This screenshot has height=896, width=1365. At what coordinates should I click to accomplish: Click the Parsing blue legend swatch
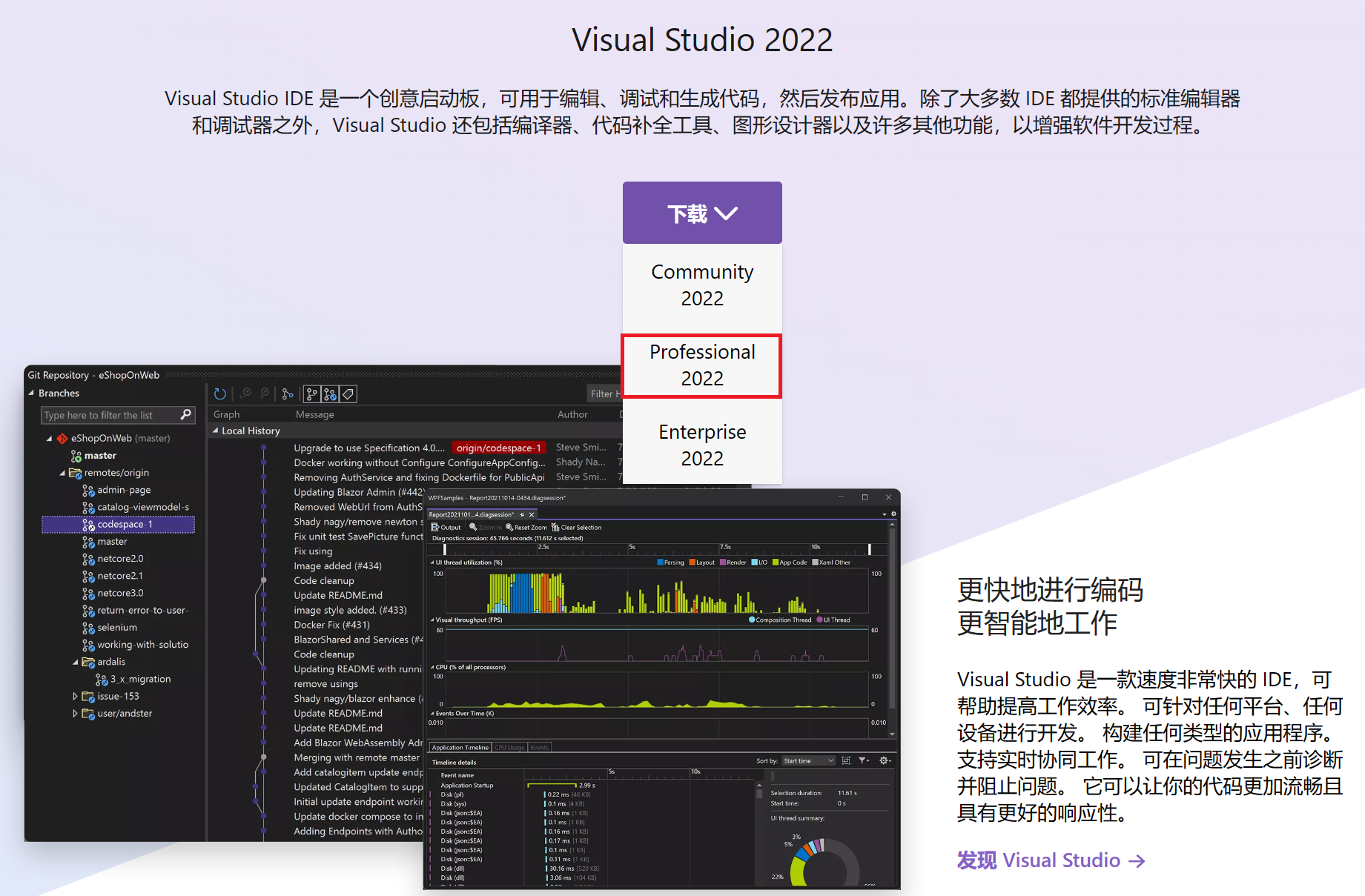(x=660, y=563)
